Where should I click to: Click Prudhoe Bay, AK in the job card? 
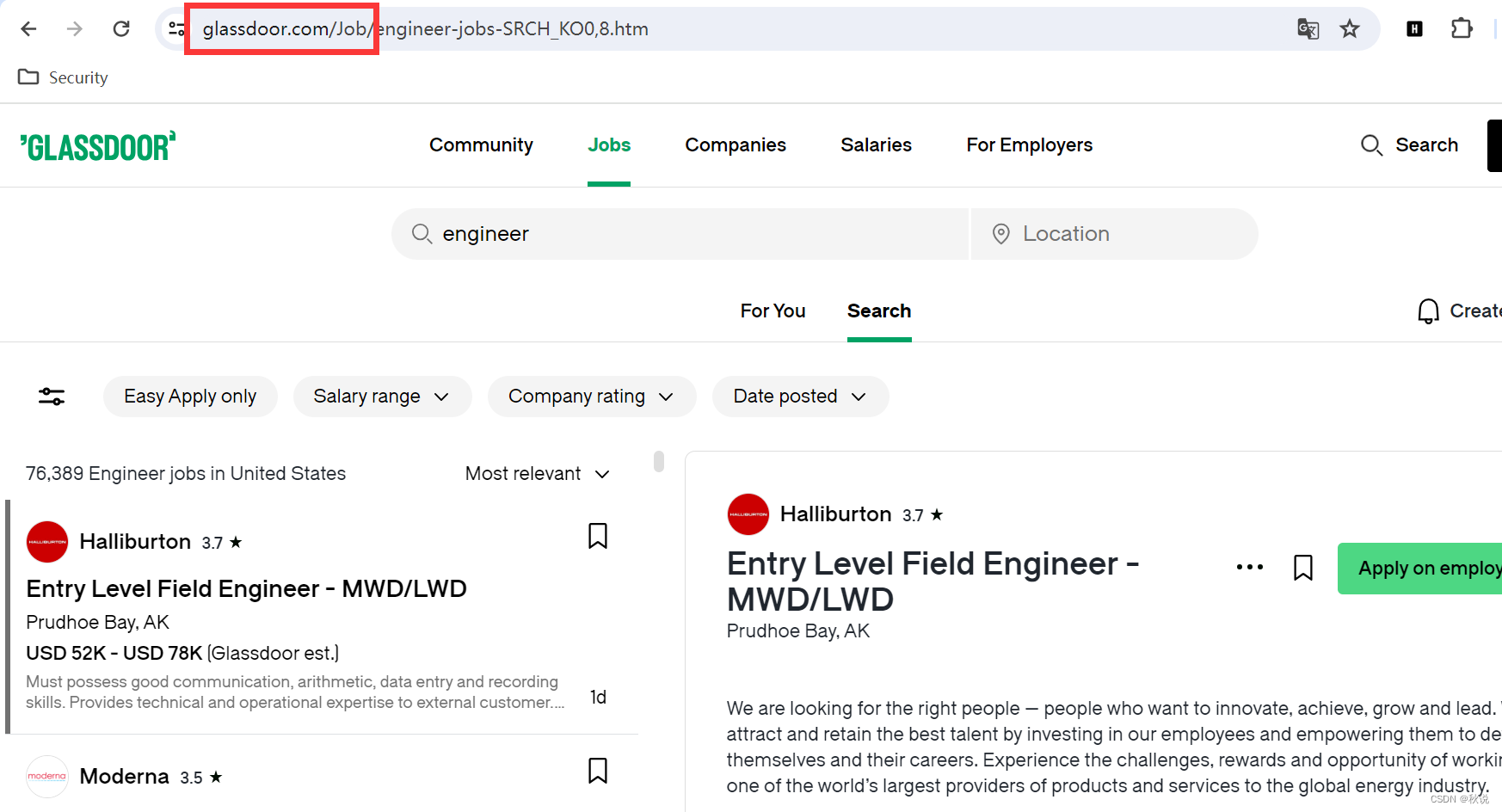coord(97,623)
